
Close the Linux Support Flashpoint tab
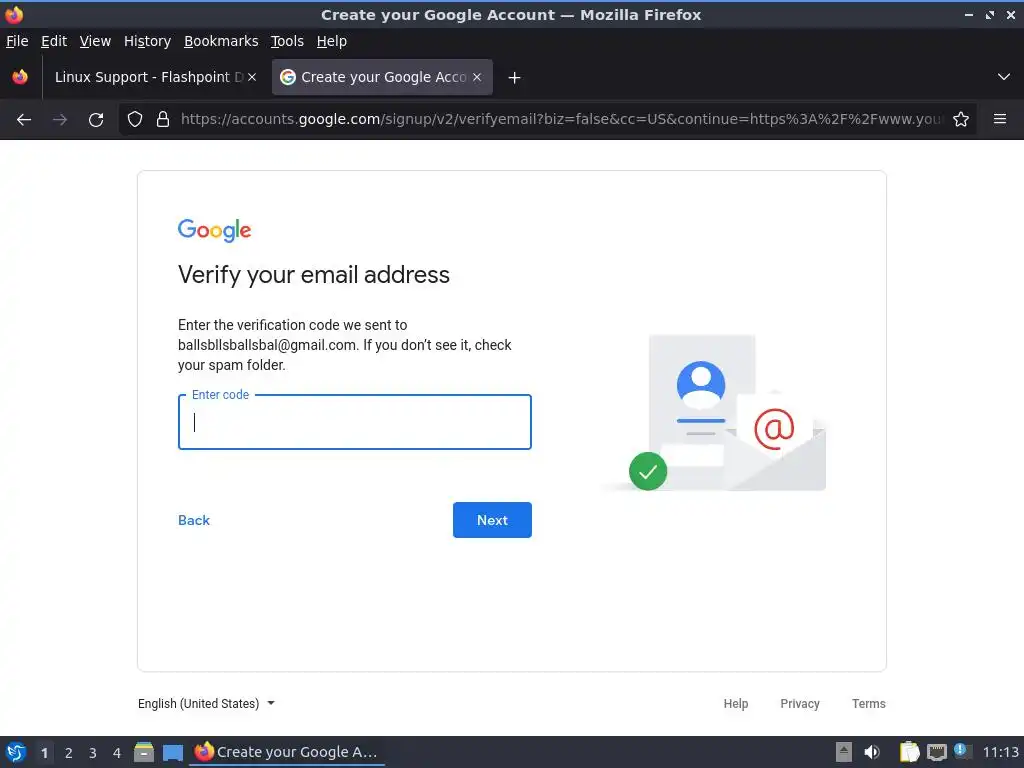pos(252,77)
